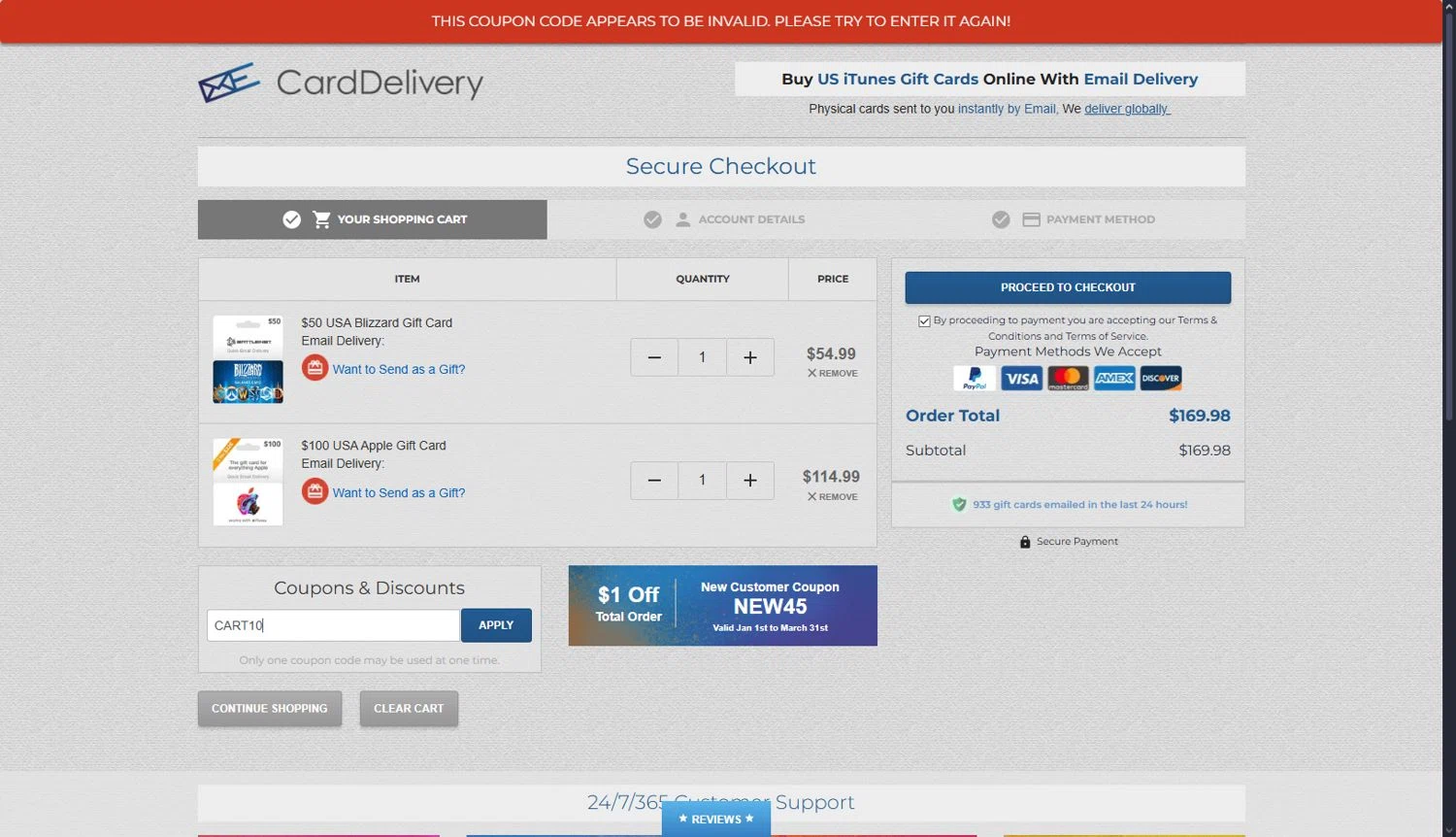Click the Subtotal $169.98 value
1456x837 pixels.
[x=1205, y=451]
